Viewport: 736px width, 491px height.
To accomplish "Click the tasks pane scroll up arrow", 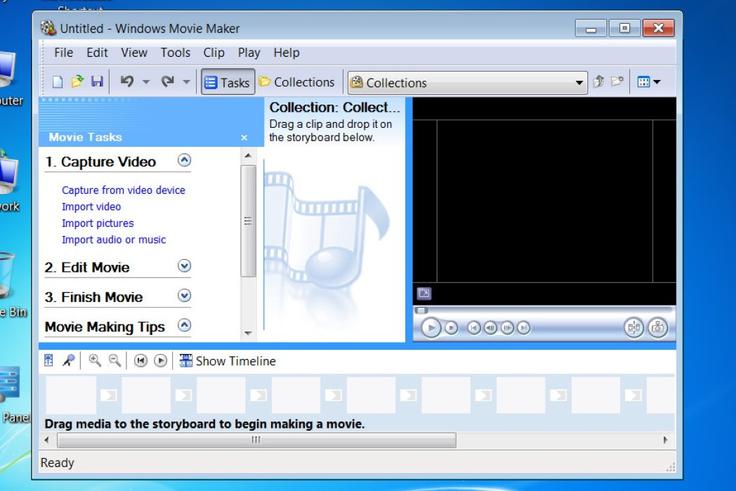I will tap(248, 155).
